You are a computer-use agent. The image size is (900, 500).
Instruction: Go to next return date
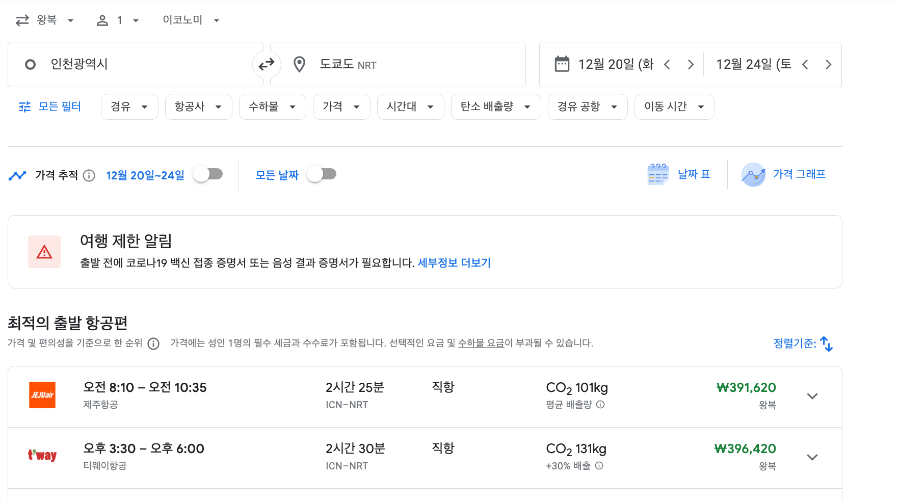828,64
